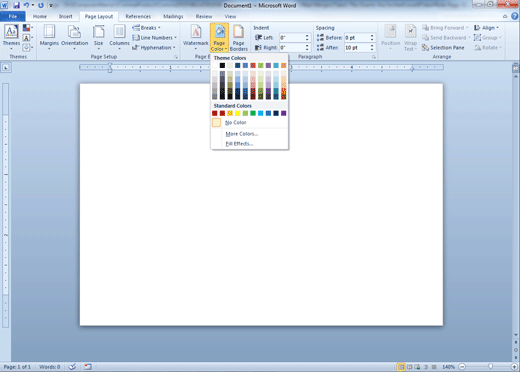This screenshot has height=372, width=520.
Task: Open the Theme Fonts button
Action: pos(27,38)
